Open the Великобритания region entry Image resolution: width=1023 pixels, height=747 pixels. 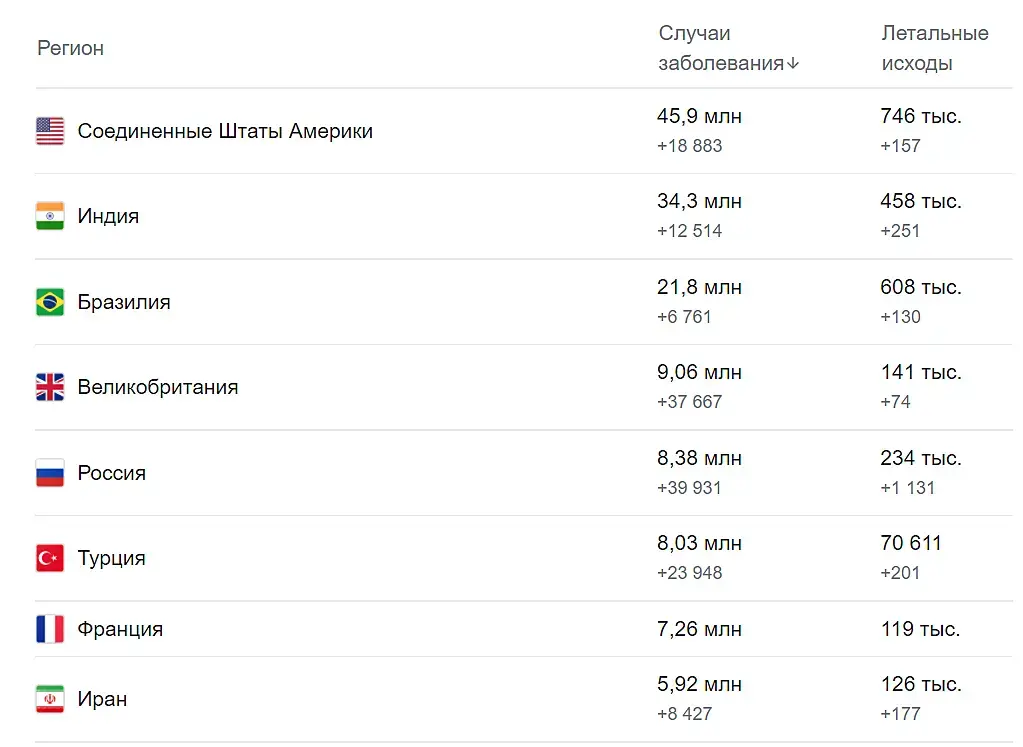(x=158, y=387)
